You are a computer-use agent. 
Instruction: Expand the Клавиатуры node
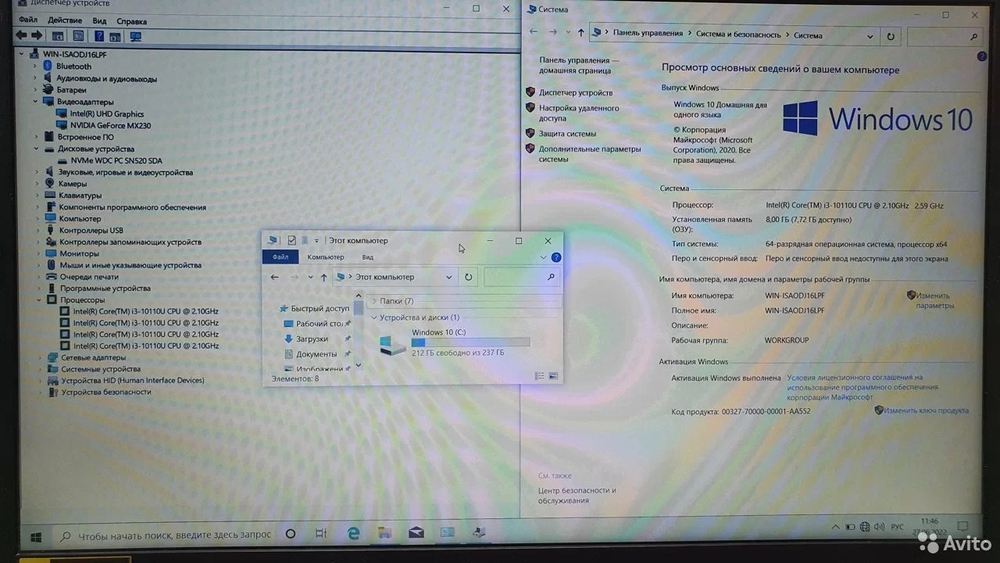[37, 195]
